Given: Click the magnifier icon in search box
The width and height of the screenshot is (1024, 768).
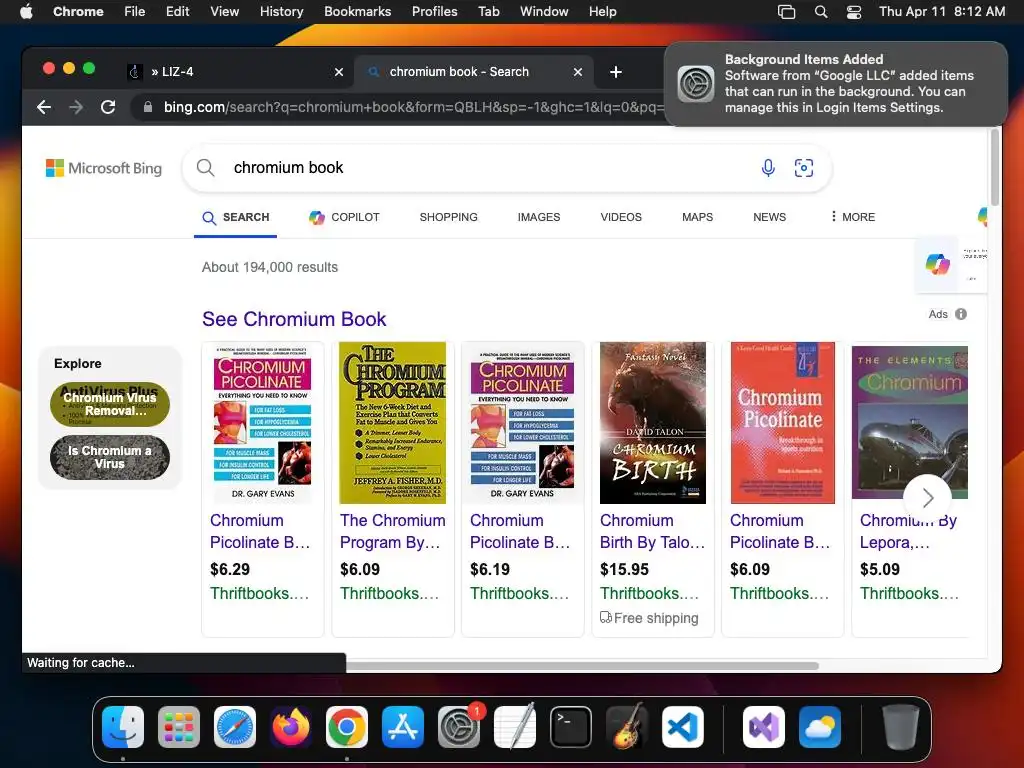Looking at the screenshot, I should tap(206, 168).
